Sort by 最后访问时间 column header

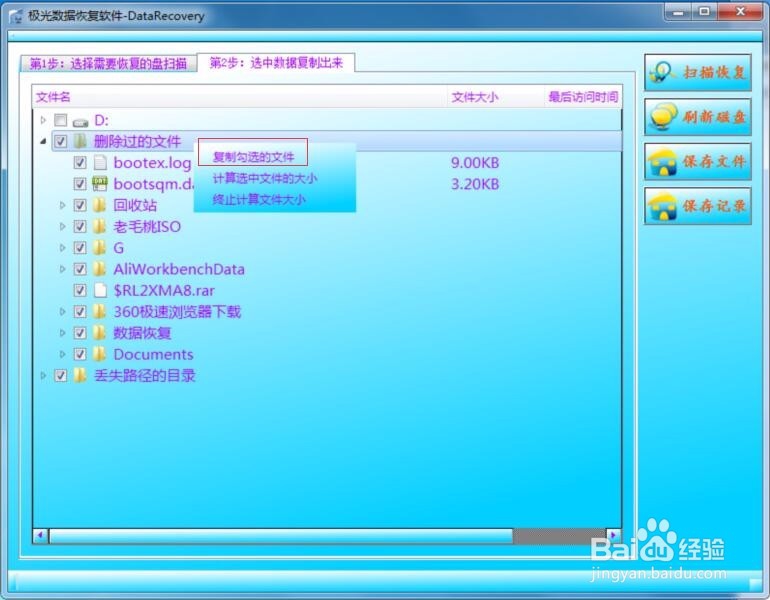pos(583,97)
